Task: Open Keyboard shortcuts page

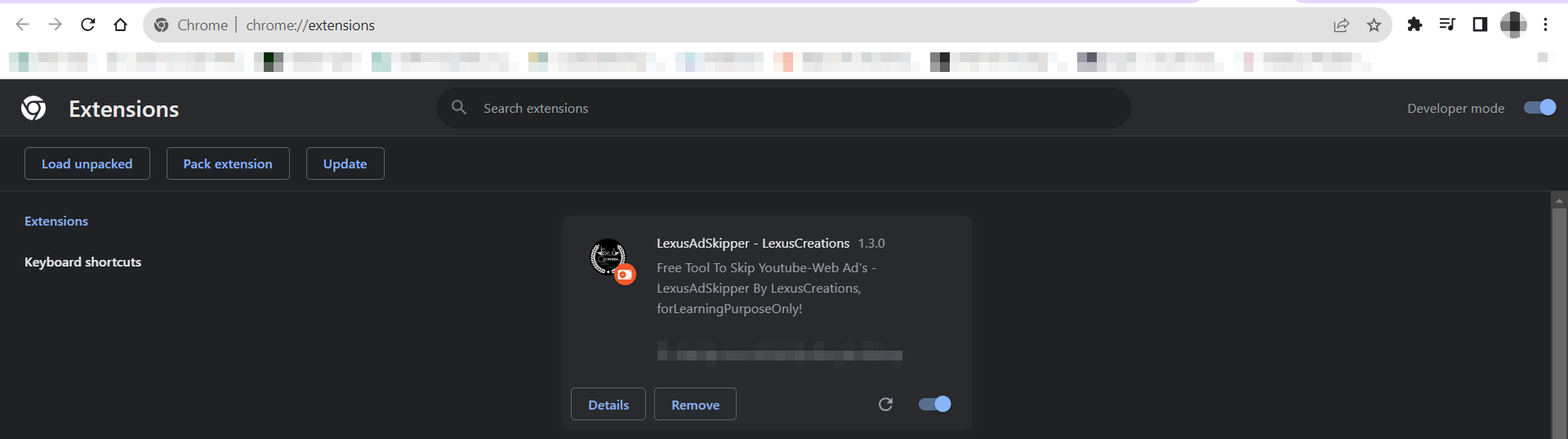Action: click(x=82, y=262)
